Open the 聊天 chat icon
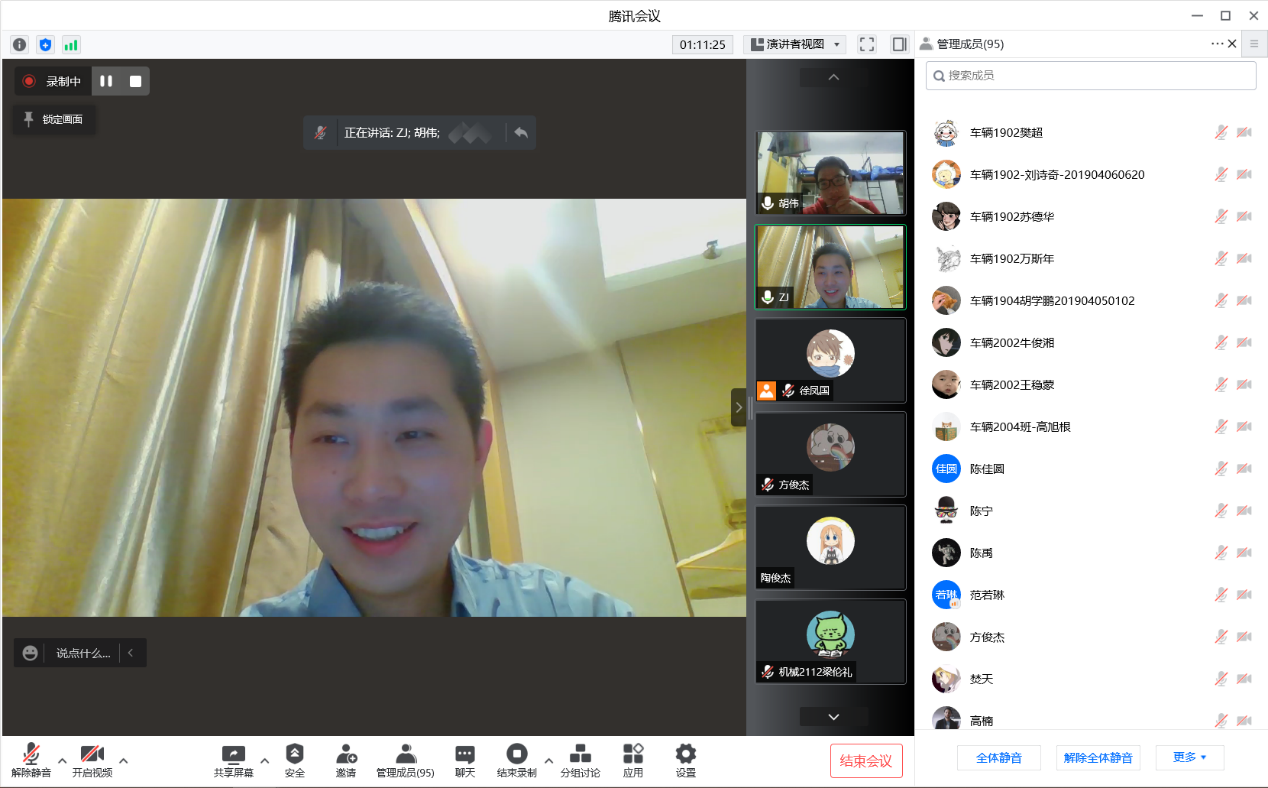Screen dimensions: 1268x788 click(465, 755)
